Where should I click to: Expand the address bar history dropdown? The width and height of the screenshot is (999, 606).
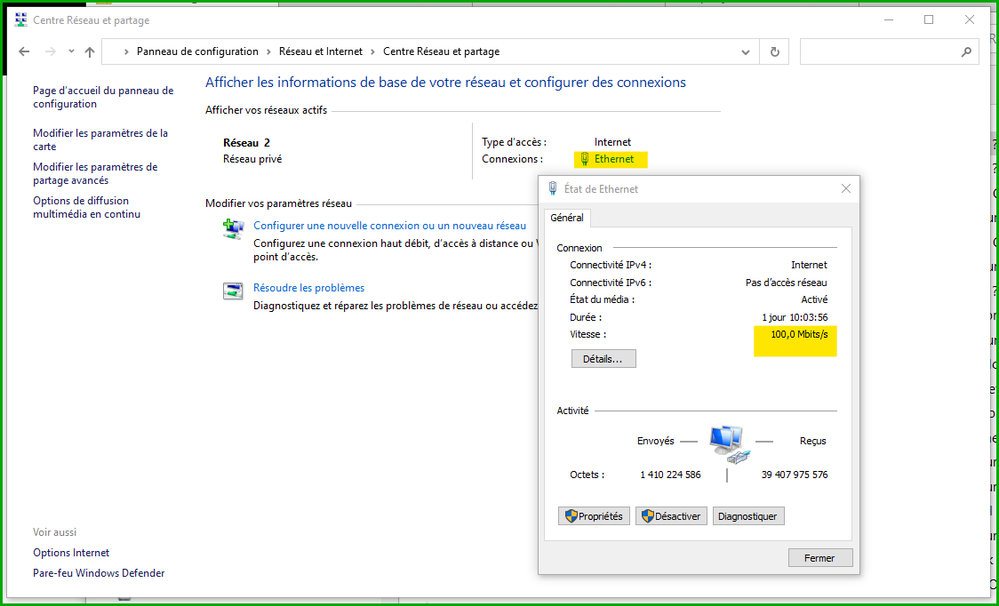pos(746,52)
